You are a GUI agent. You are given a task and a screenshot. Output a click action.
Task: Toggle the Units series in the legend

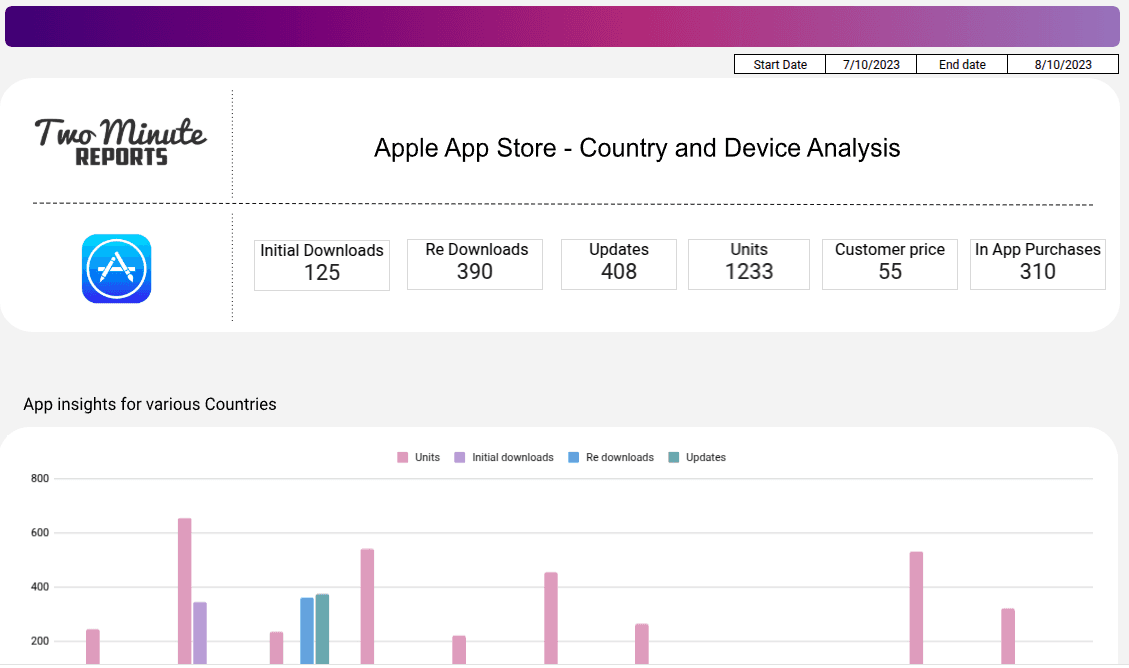click(420, 457)
